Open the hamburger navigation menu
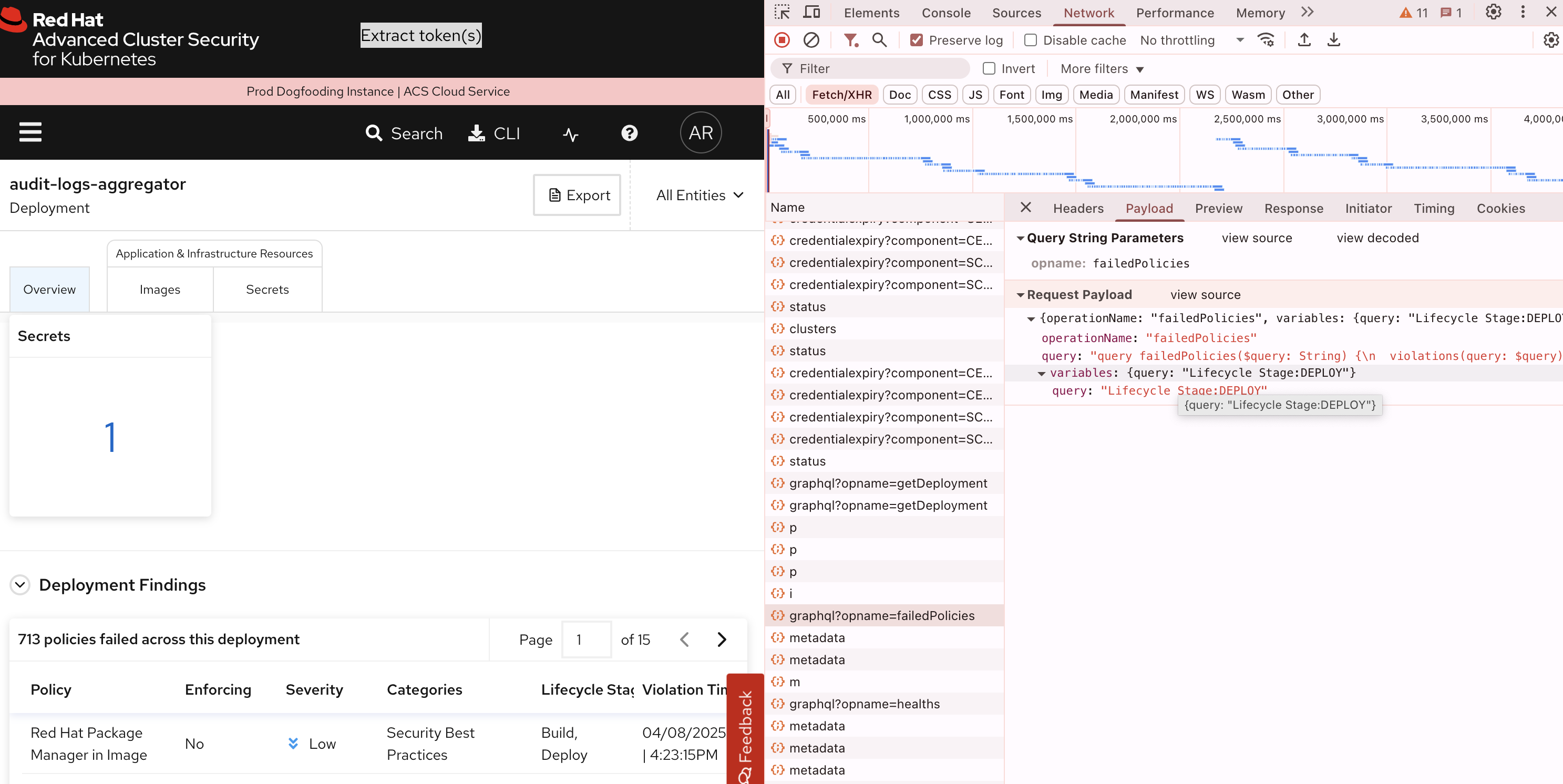 (30, 132)
